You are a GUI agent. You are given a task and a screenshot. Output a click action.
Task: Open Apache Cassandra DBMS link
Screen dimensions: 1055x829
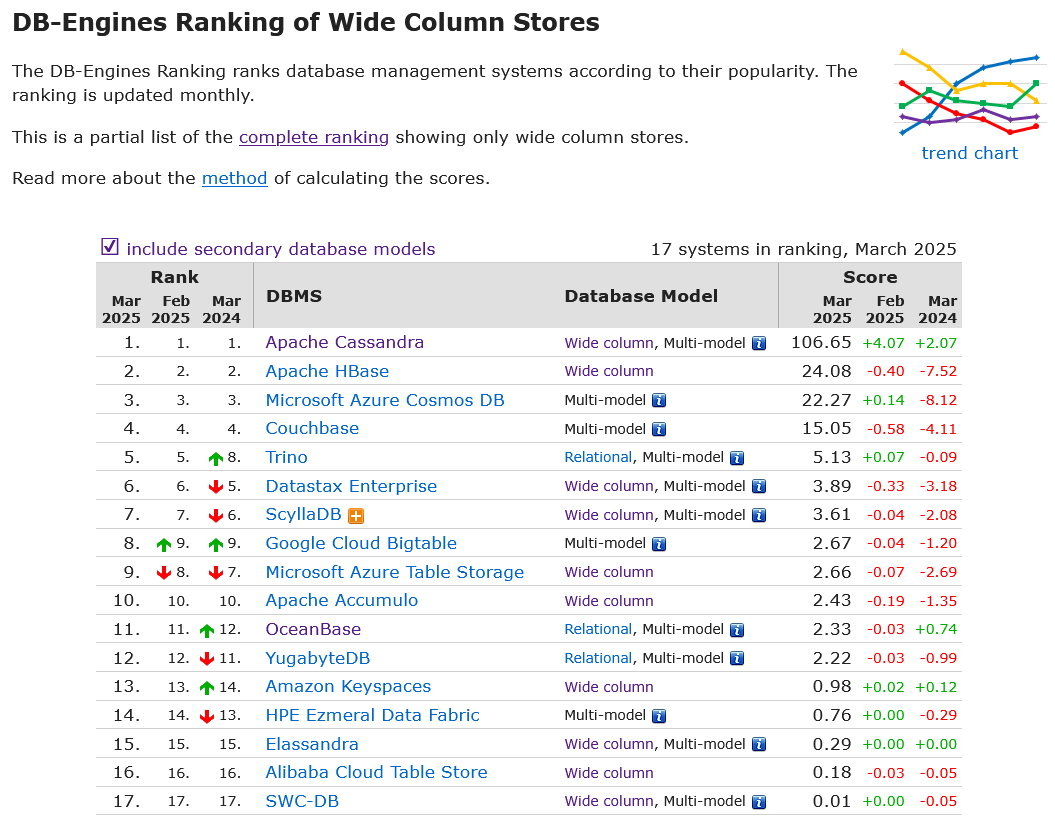(x=344, y=343)
